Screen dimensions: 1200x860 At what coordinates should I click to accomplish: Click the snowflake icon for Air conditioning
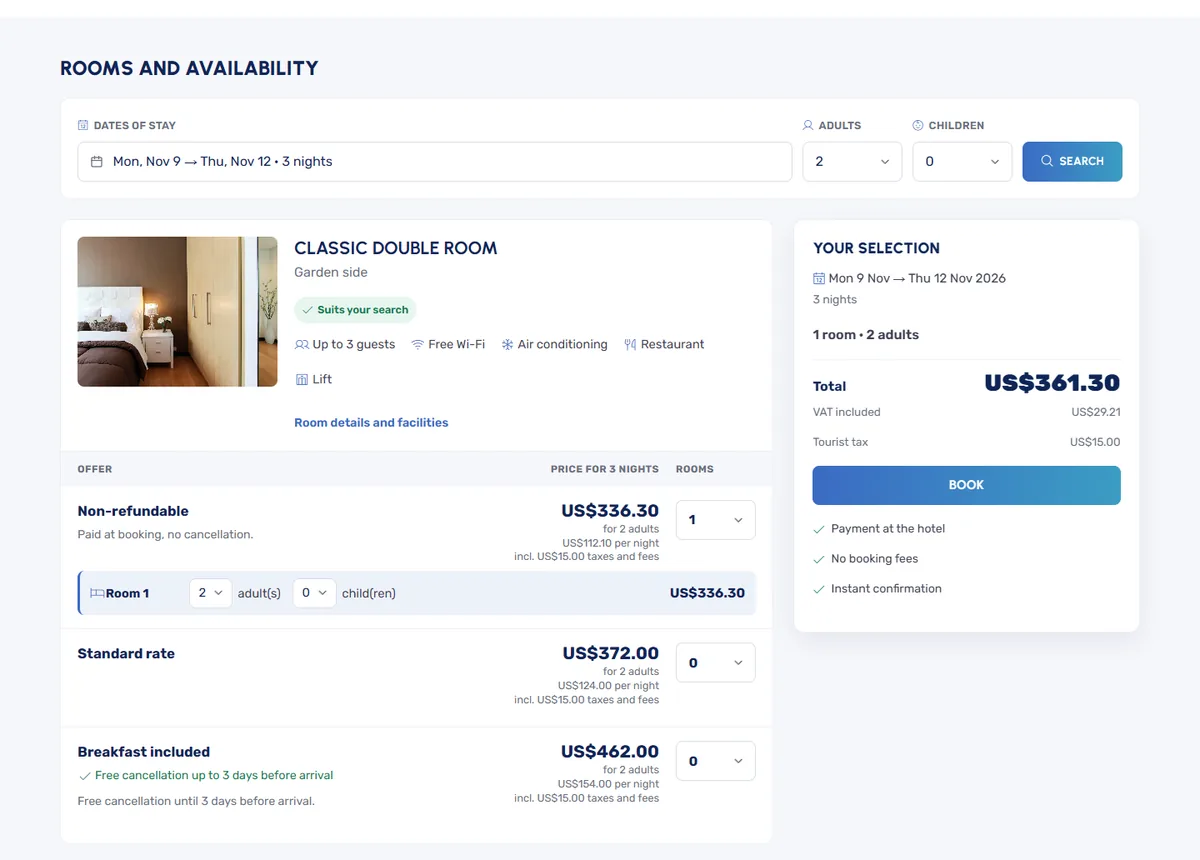pos(507,345)
